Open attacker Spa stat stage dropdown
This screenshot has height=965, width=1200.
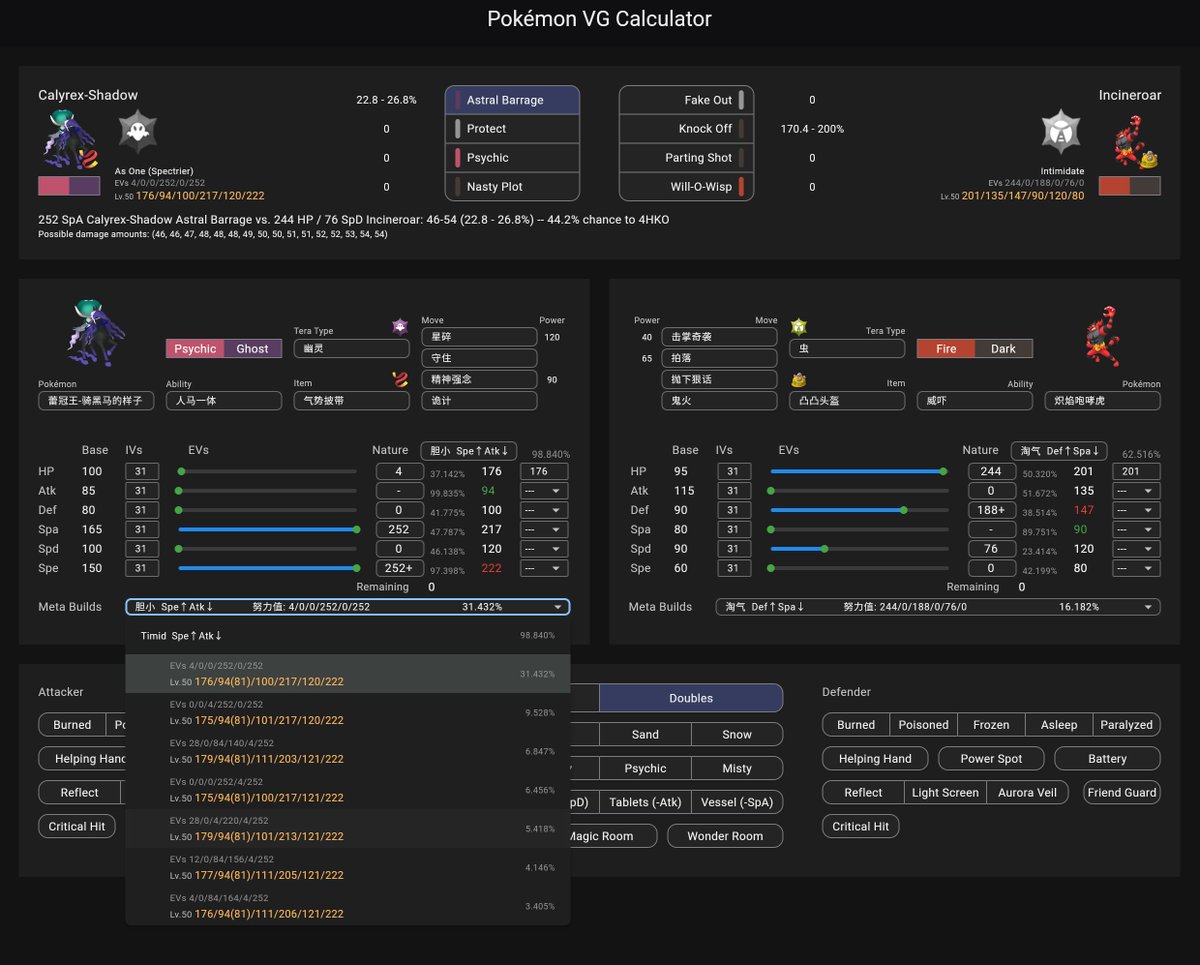click(544, 530)
